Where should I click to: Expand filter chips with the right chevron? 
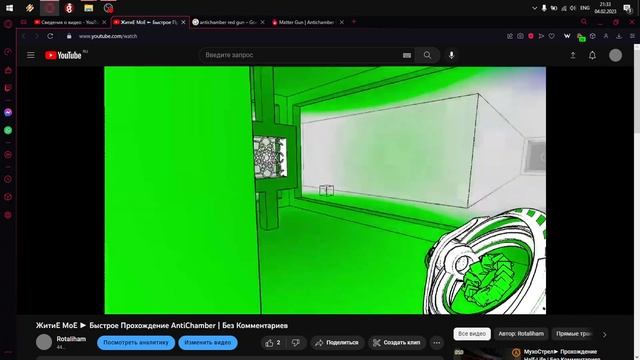[x=604, y=334]
